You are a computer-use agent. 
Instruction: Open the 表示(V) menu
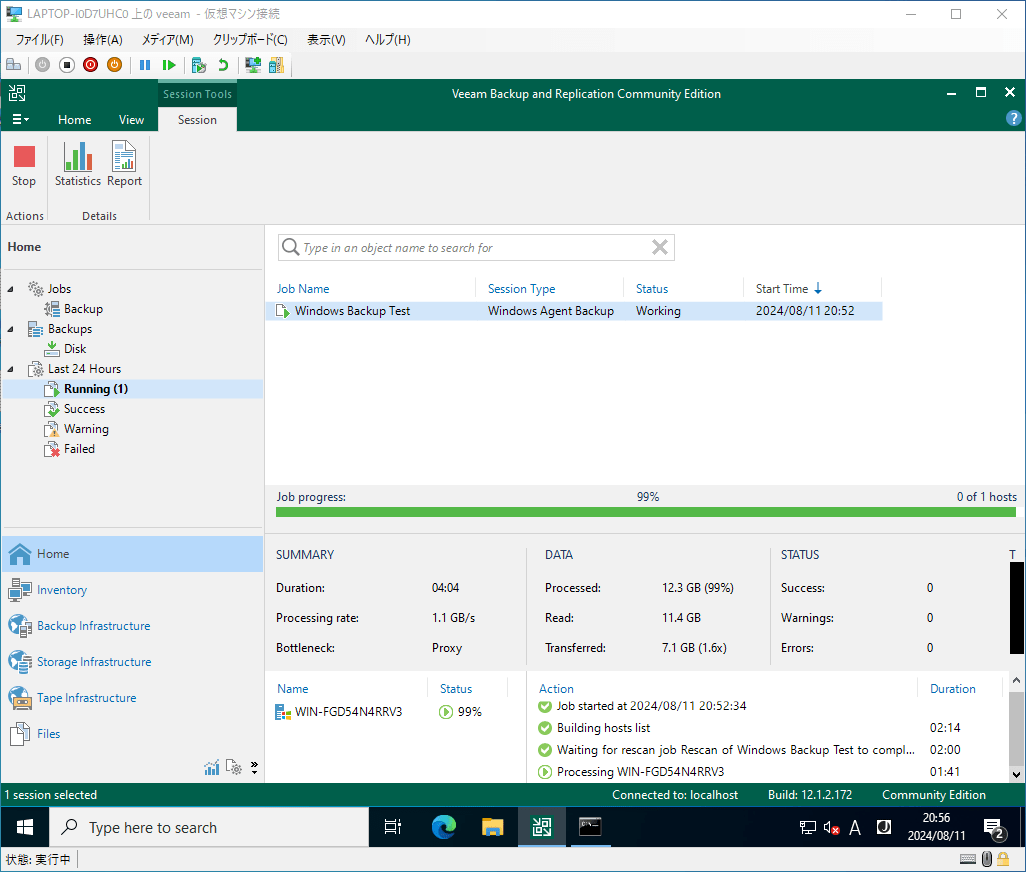click(326, 40)
